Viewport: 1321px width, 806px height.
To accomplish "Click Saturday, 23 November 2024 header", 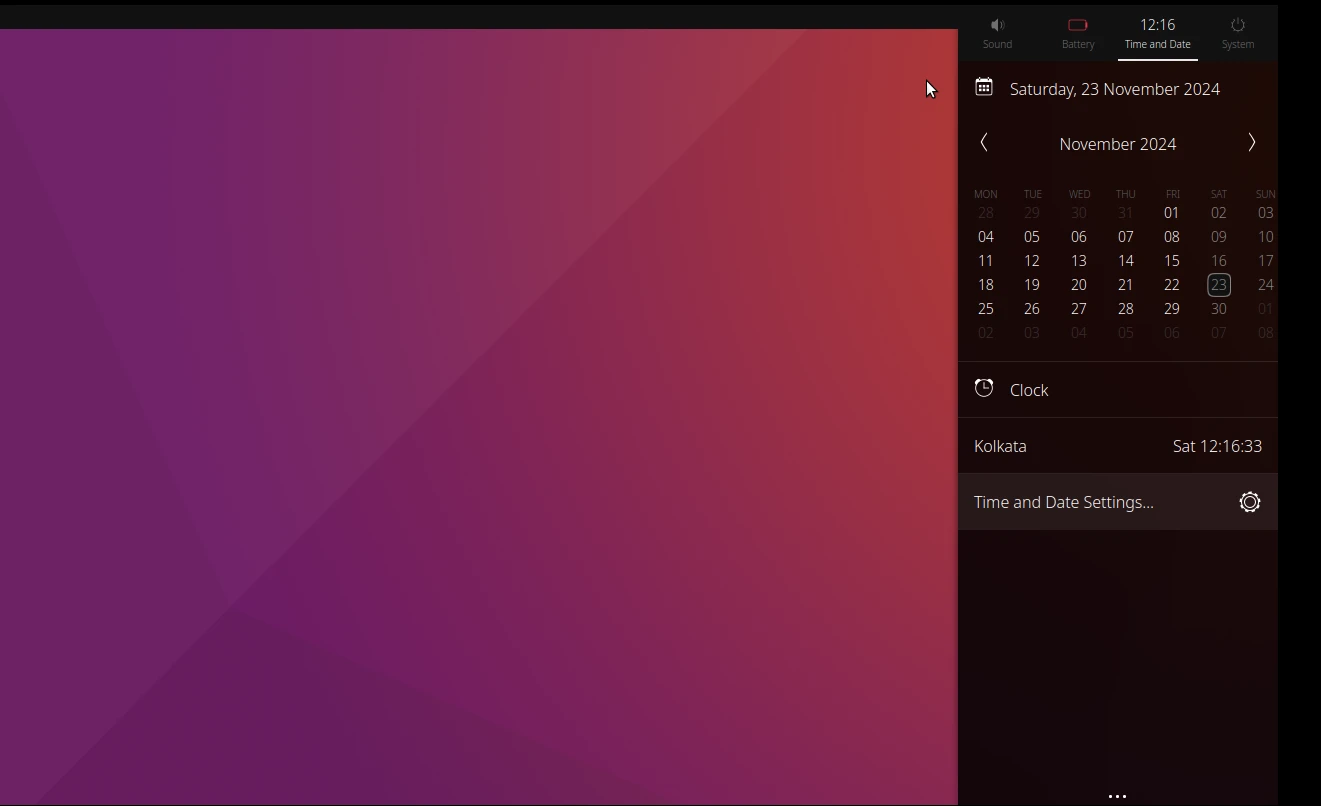I will click(x=1114, y=89).
